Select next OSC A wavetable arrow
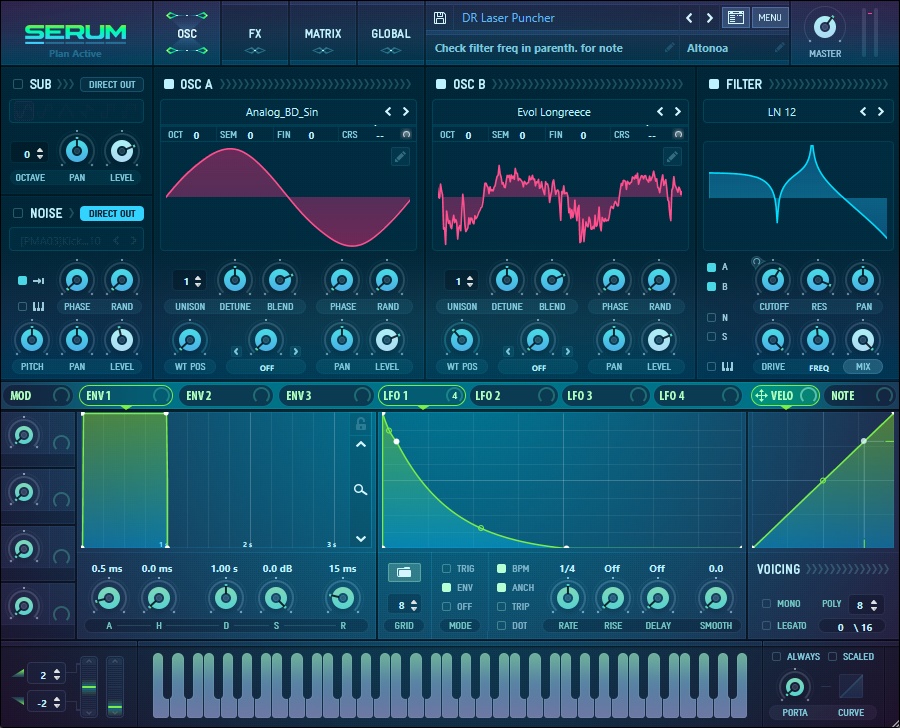This screenshot has width=900, height=728. (406, 111)
